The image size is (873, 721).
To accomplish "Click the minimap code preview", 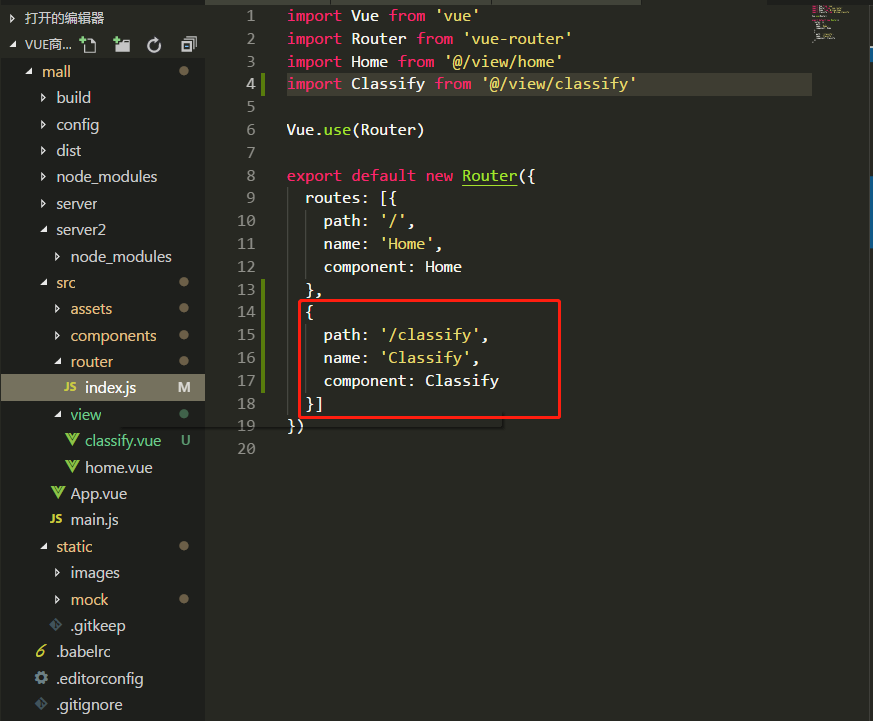I will pos(830,23).
